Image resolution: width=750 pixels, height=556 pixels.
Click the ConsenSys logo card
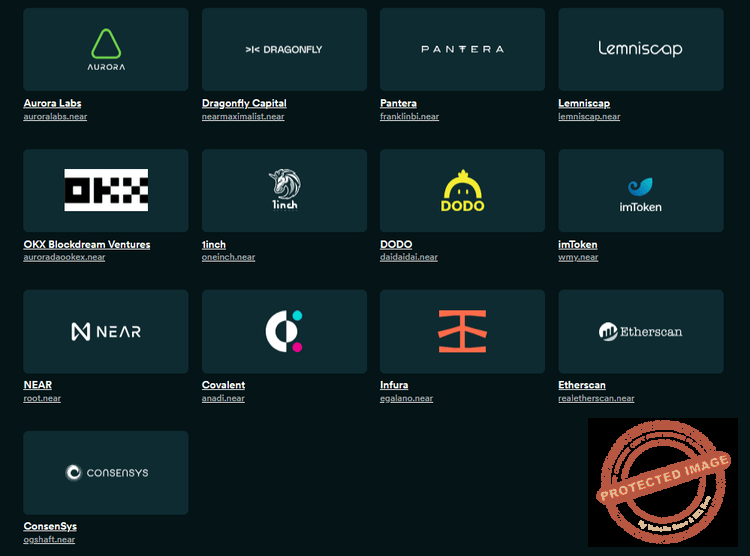click(x=106, y=473)
